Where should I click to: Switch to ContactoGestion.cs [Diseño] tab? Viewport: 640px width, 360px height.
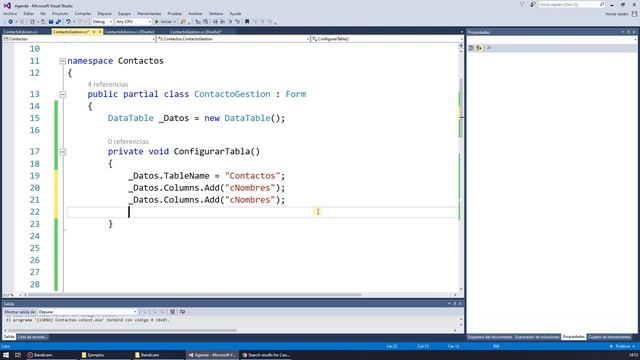coord(196,32)
